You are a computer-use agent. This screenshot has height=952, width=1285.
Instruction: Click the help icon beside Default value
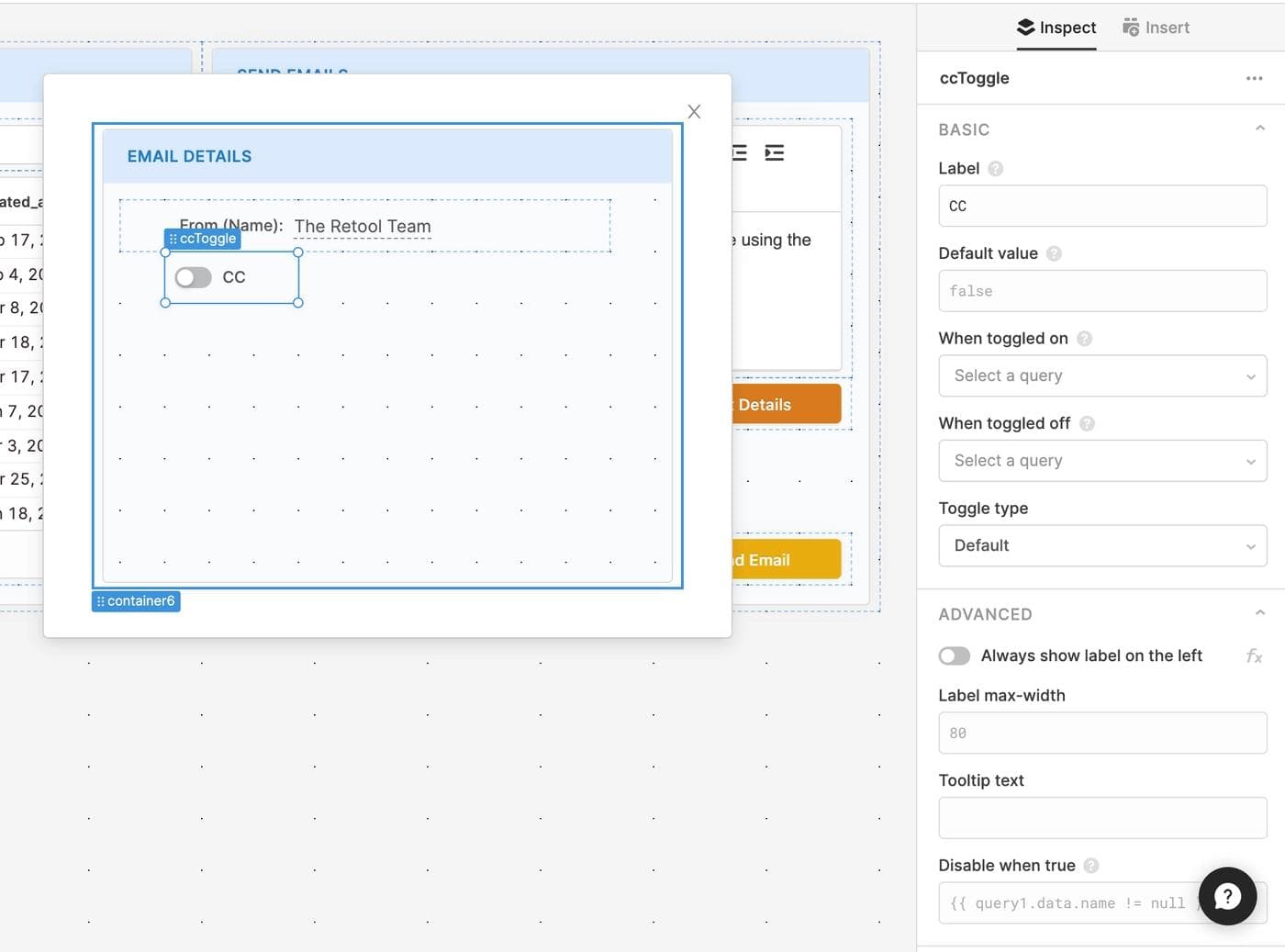pyautogui.click(x=1054, y=253)
